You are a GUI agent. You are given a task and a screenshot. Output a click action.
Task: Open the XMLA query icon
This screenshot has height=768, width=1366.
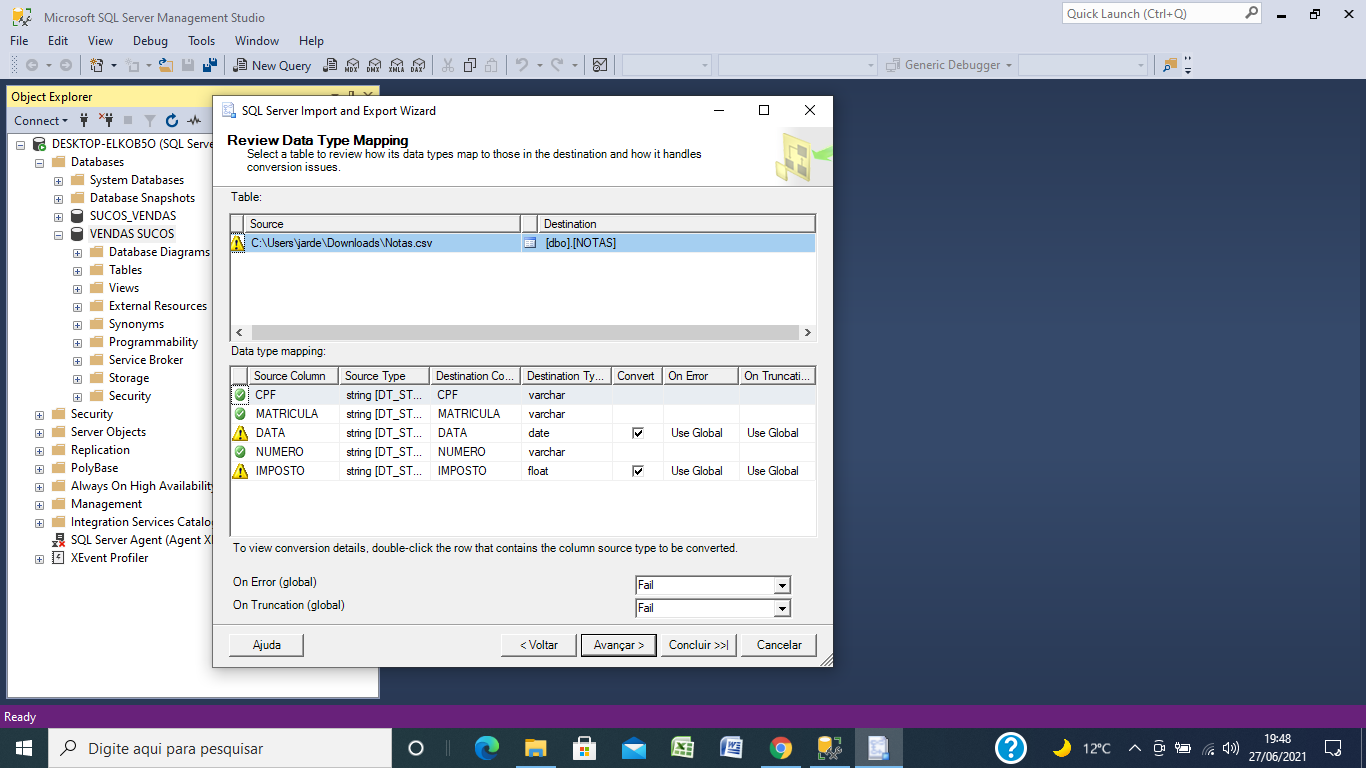pos(396,65)
